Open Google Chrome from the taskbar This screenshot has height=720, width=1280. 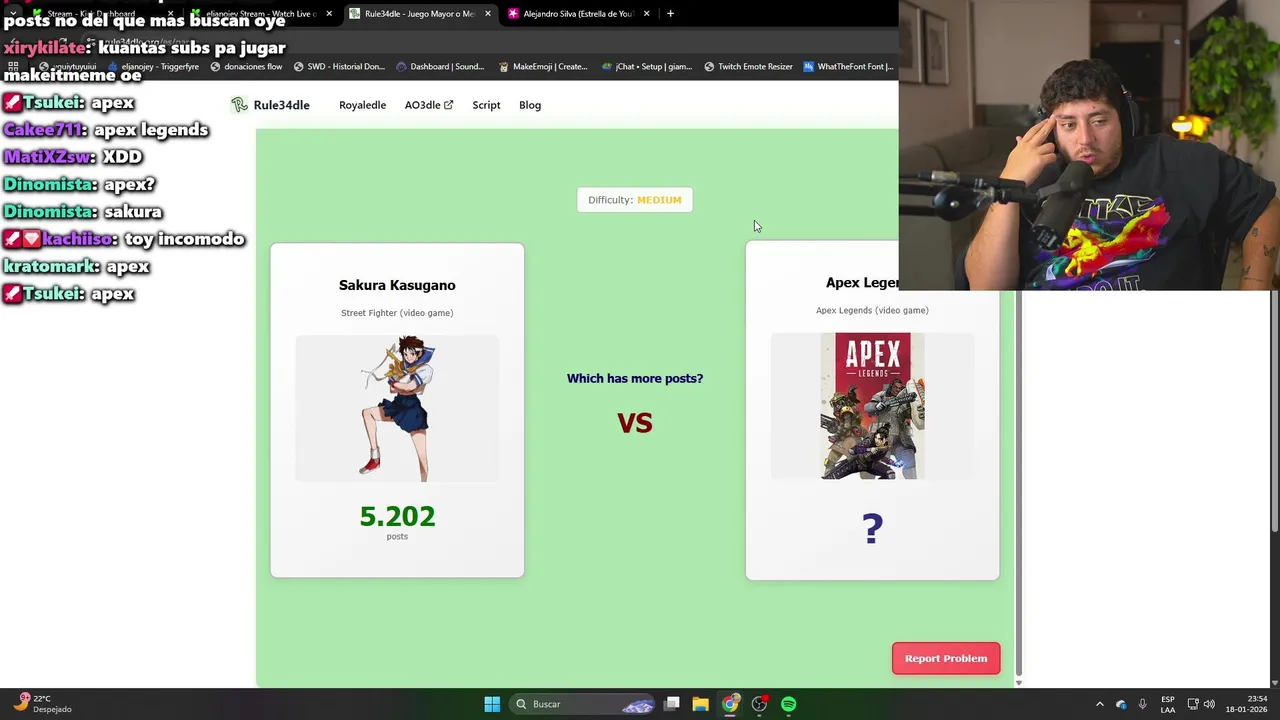[731, 704]
